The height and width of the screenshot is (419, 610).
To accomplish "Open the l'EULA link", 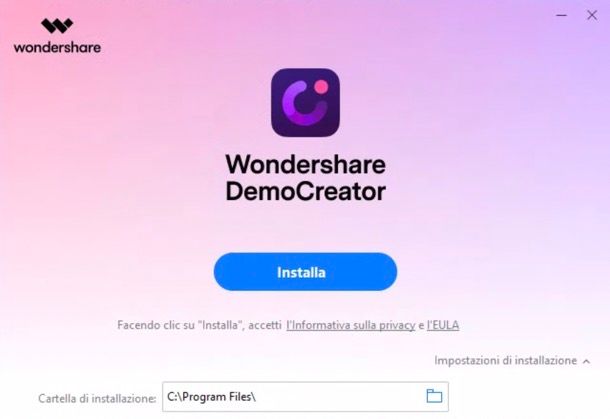I will point(443,325).
